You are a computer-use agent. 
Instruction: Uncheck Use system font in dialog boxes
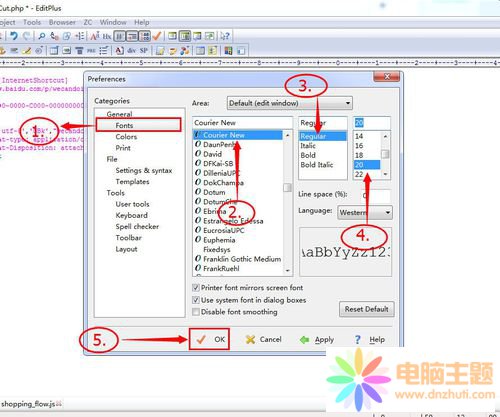(x=196, y=300)
